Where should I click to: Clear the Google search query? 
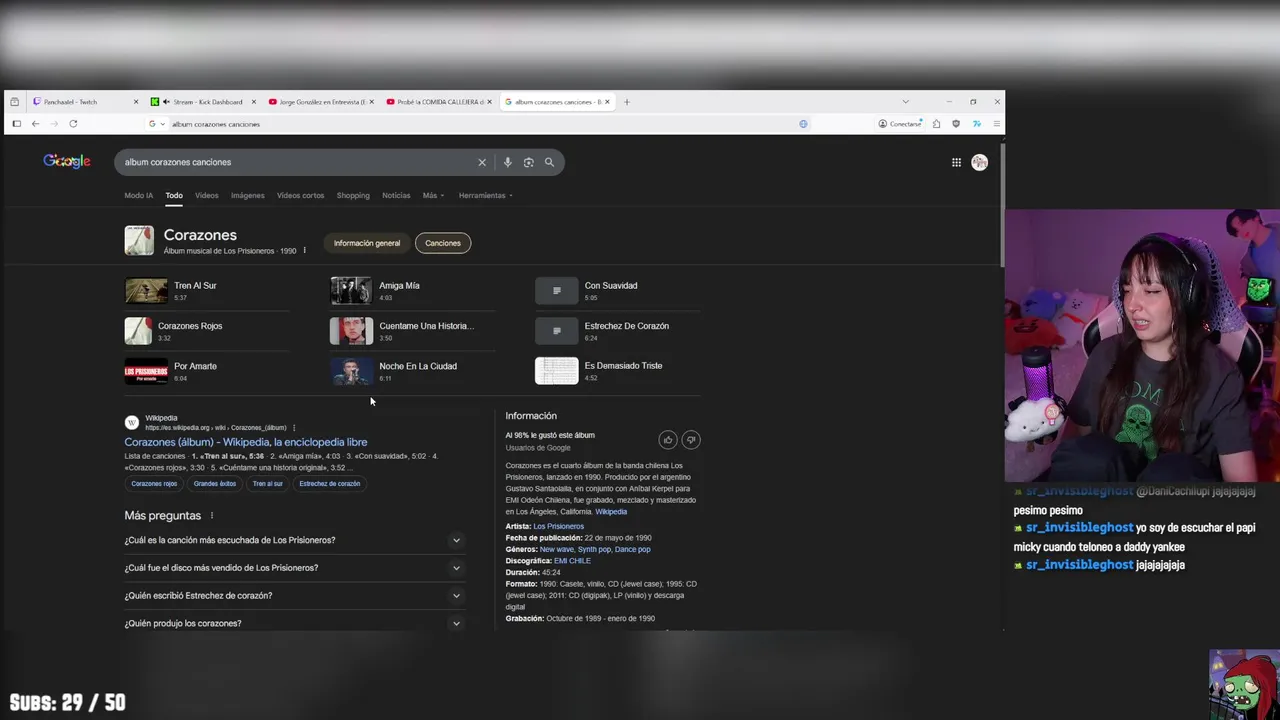[x=482, y=162]
